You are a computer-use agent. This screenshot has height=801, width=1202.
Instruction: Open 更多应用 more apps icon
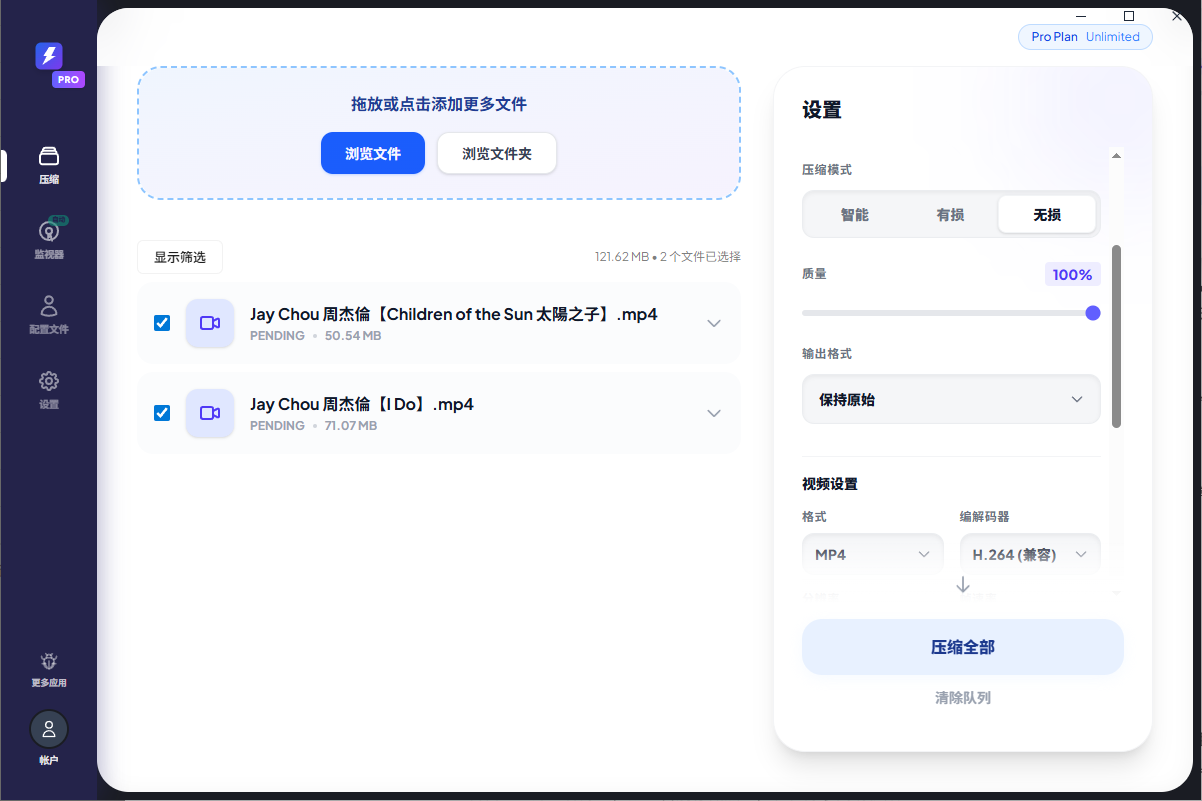(x=49, y=670)
